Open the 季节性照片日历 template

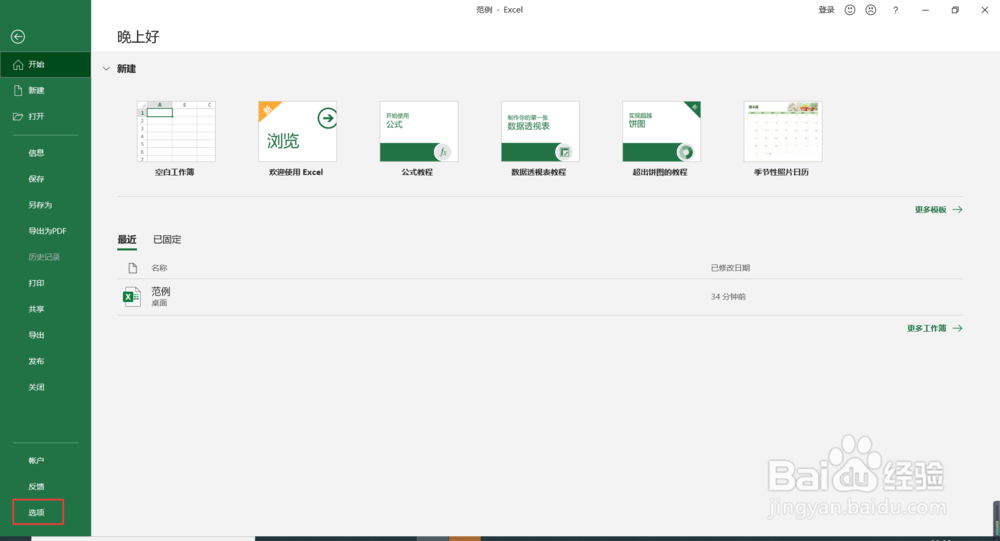click(783, 138)
